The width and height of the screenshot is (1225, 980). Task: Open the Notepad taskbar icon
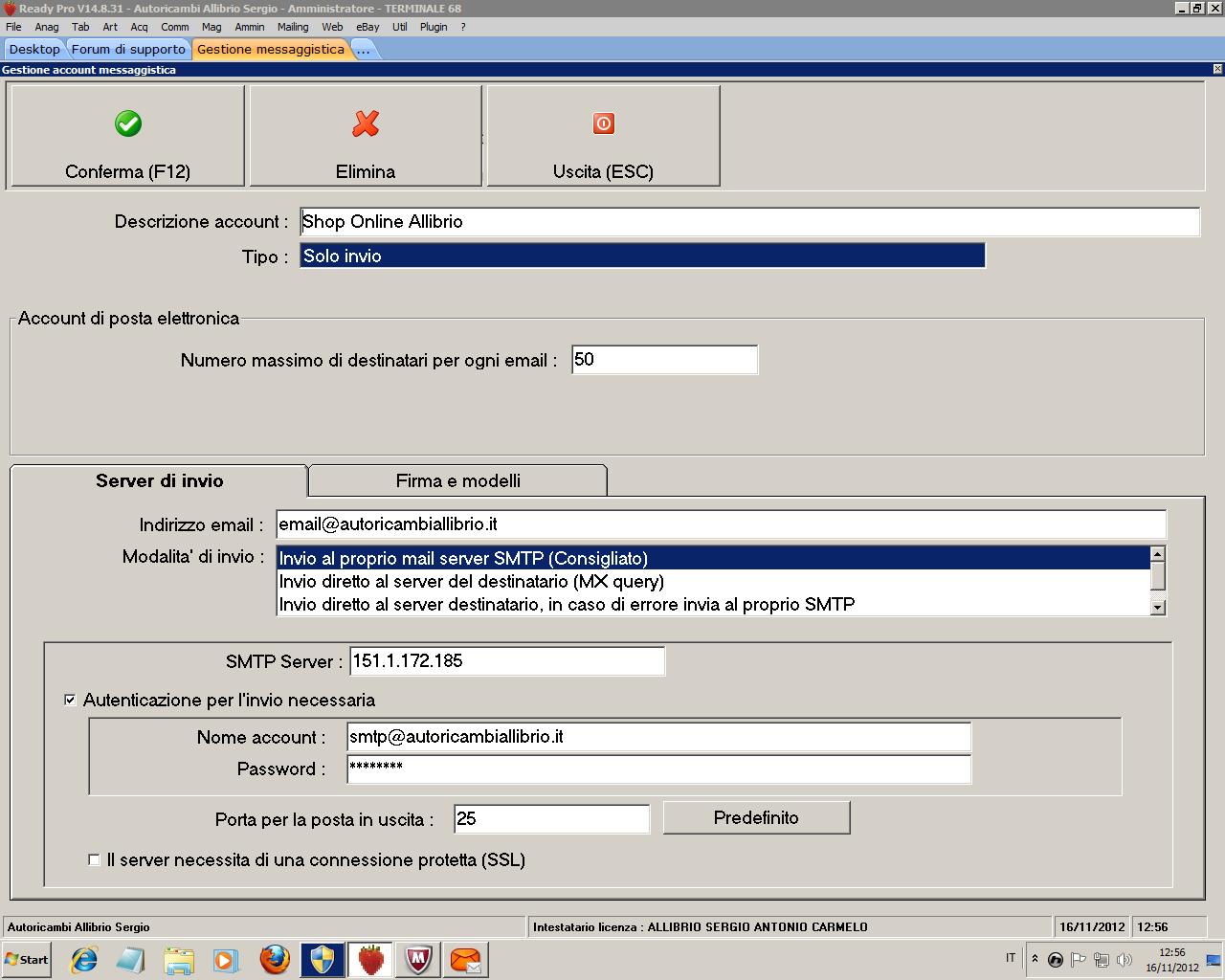click(131, 959)
